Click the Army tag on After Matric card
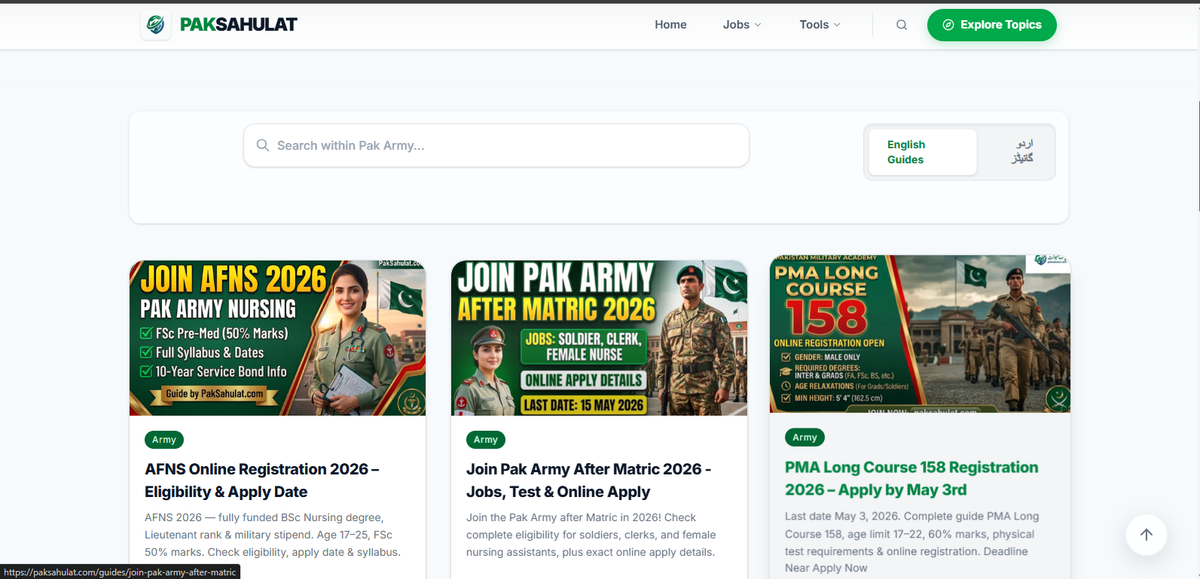1200x579 pixels. (486, 439)
